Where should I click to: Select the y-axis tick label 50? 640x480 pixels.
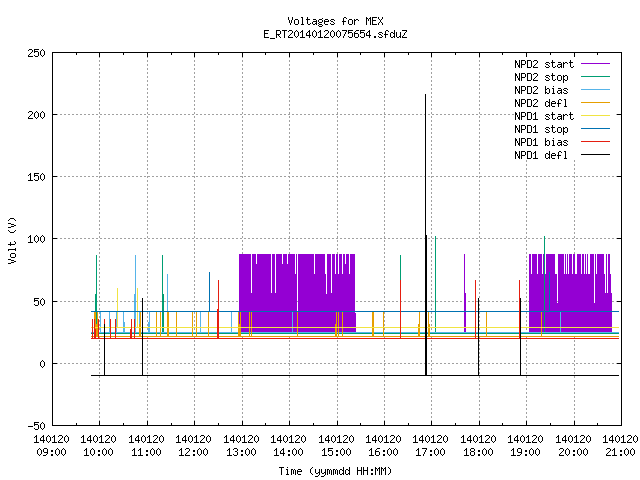[39, 302]
